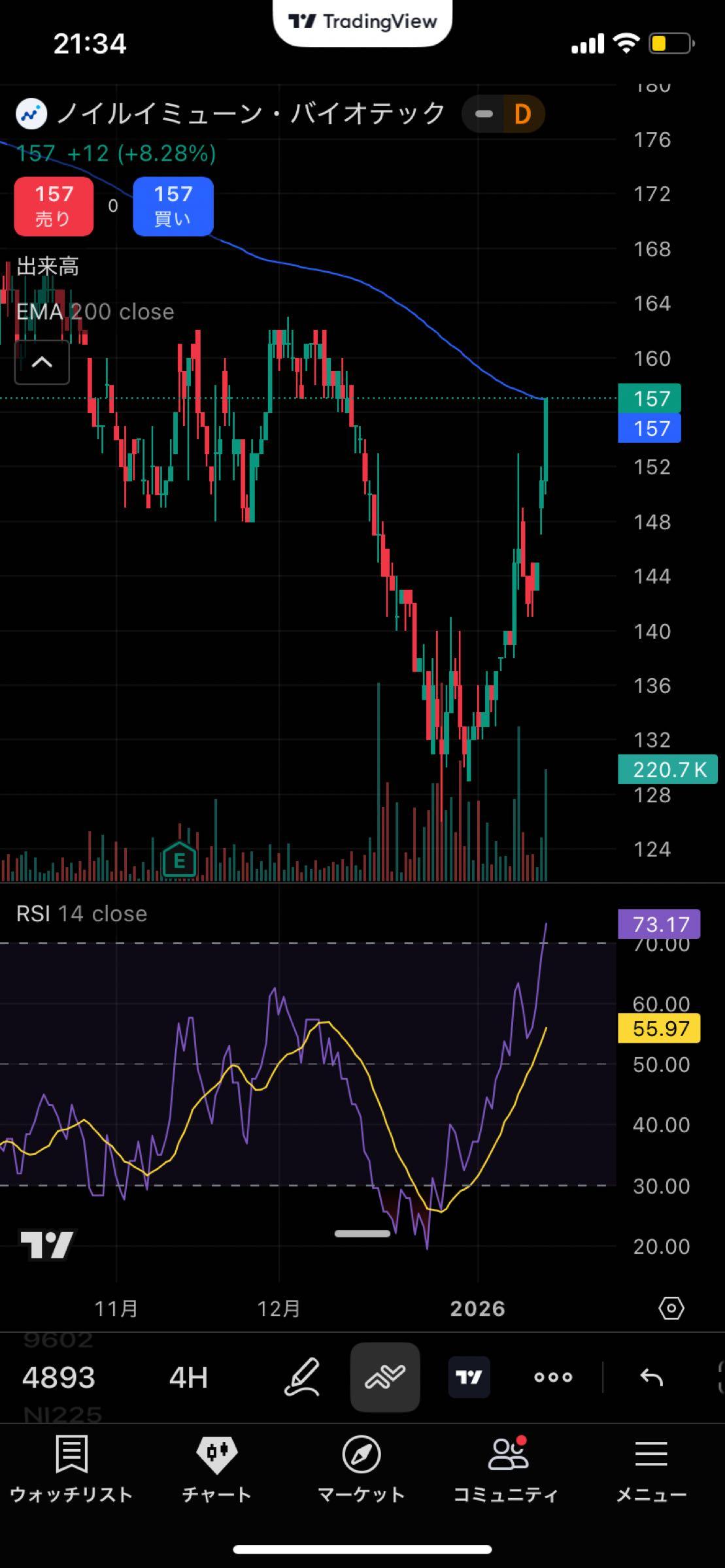Select the EMA 200 close indicator label
Viewport: 725px width, 1568px height.
[95, 312]
